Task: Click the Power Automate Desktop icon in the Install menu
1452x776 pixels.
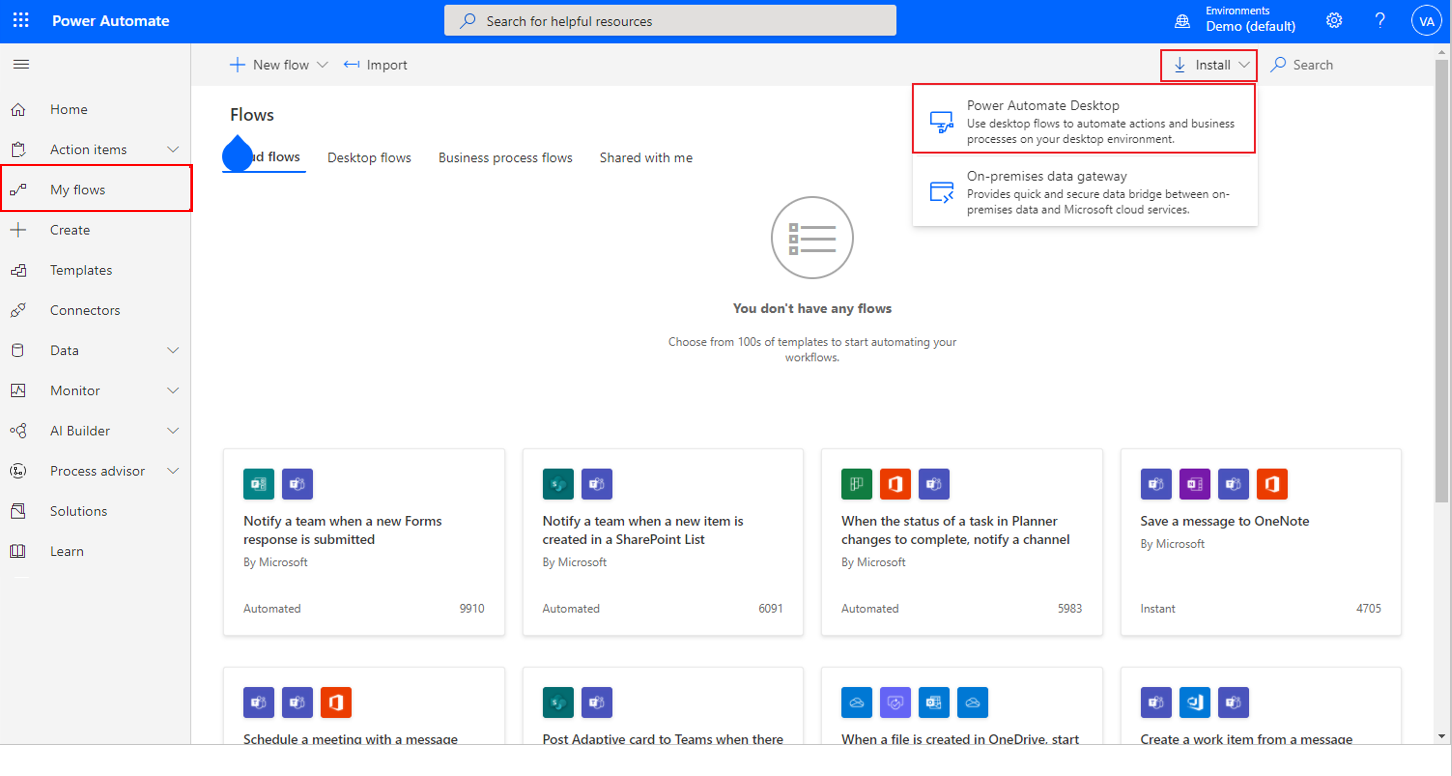Action: click(x=941, y=119)
